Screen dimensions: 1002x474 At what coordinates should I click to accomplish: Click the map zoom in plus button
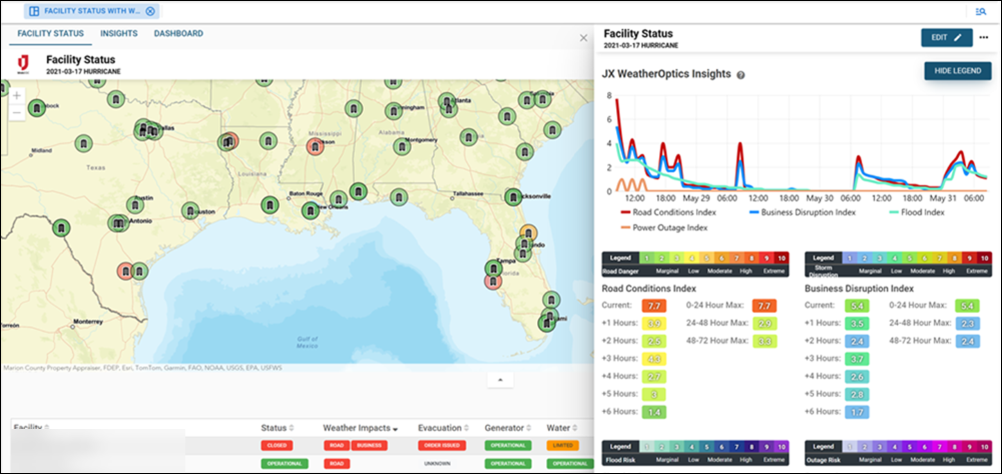tap(16, 96)
